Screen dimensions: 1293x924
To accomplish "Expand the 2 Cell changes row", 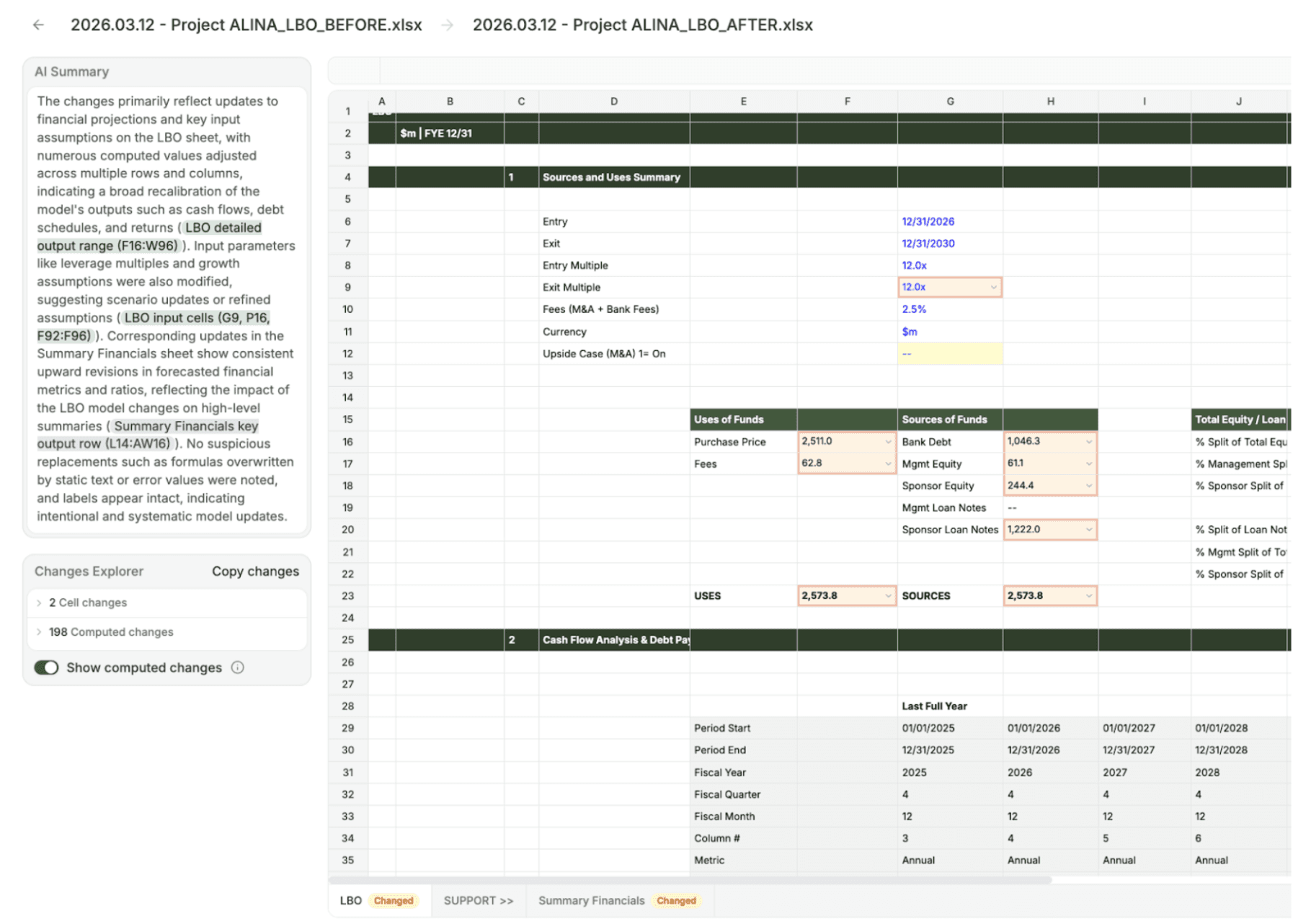I will coord(167,603).
